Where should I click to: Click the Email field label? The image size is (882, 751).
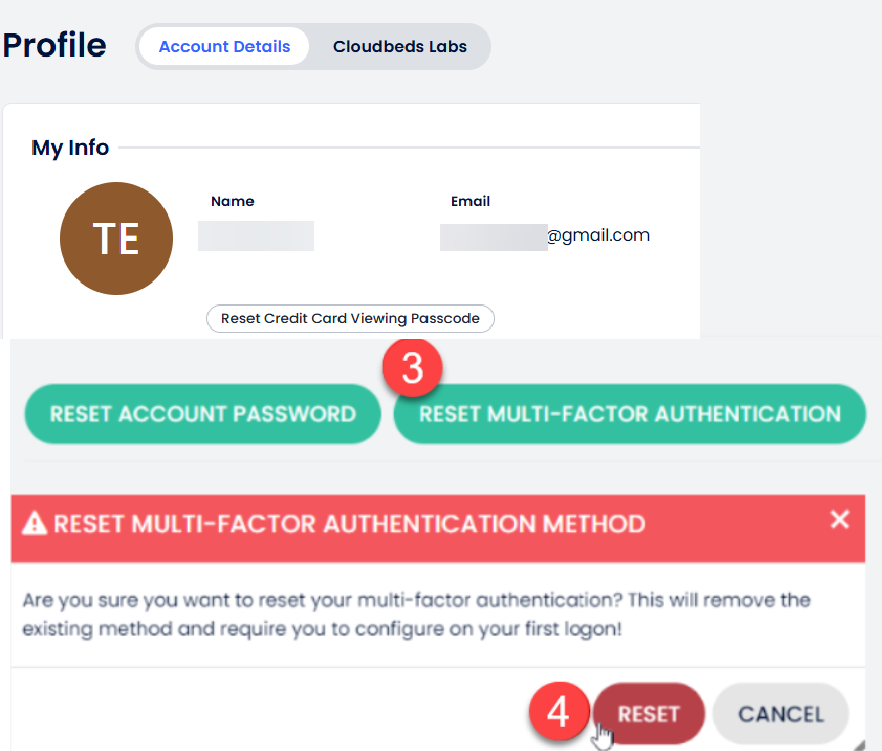coord(470,201)
